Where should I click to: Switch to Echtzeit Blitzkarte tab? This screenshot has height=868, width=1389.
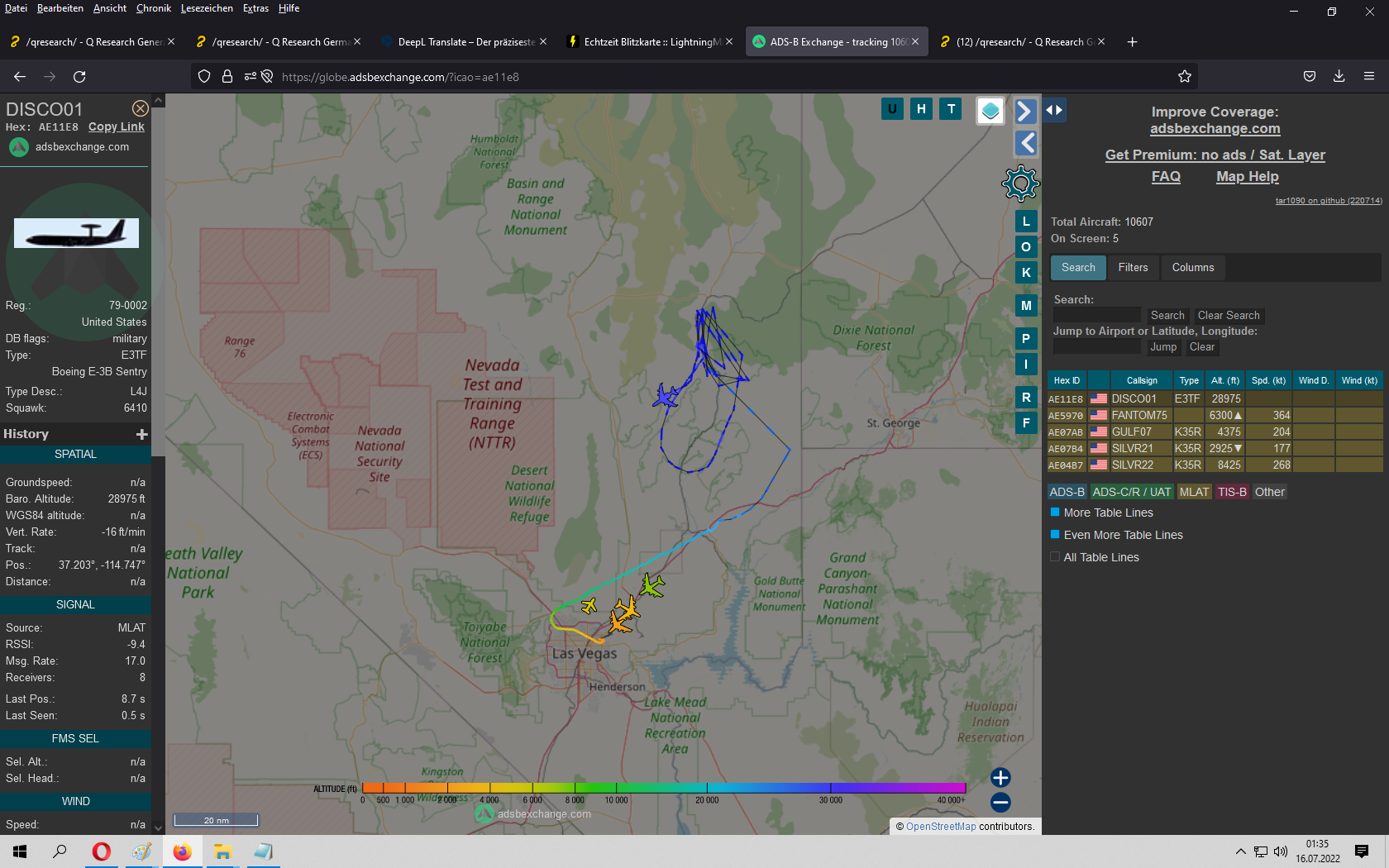[x=650, y=41]
